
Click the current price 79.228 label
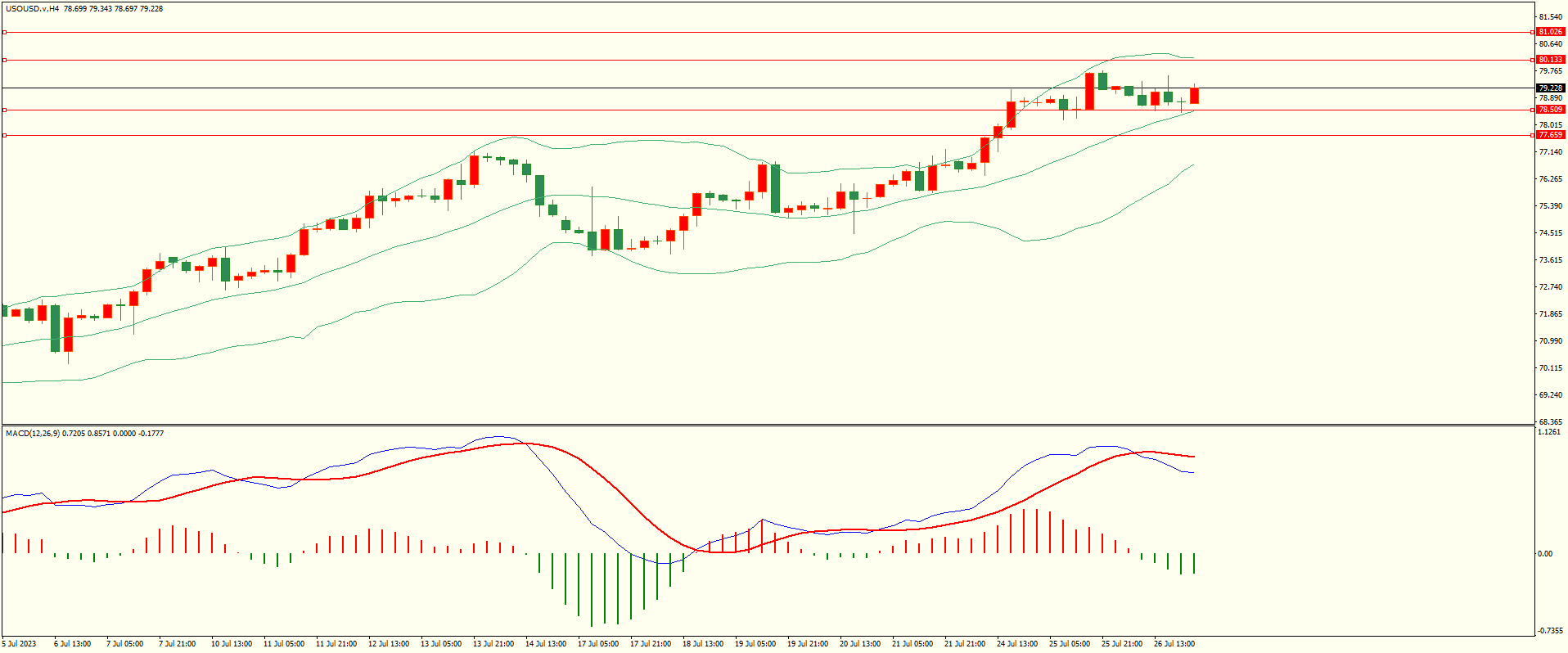[1550, 88]
